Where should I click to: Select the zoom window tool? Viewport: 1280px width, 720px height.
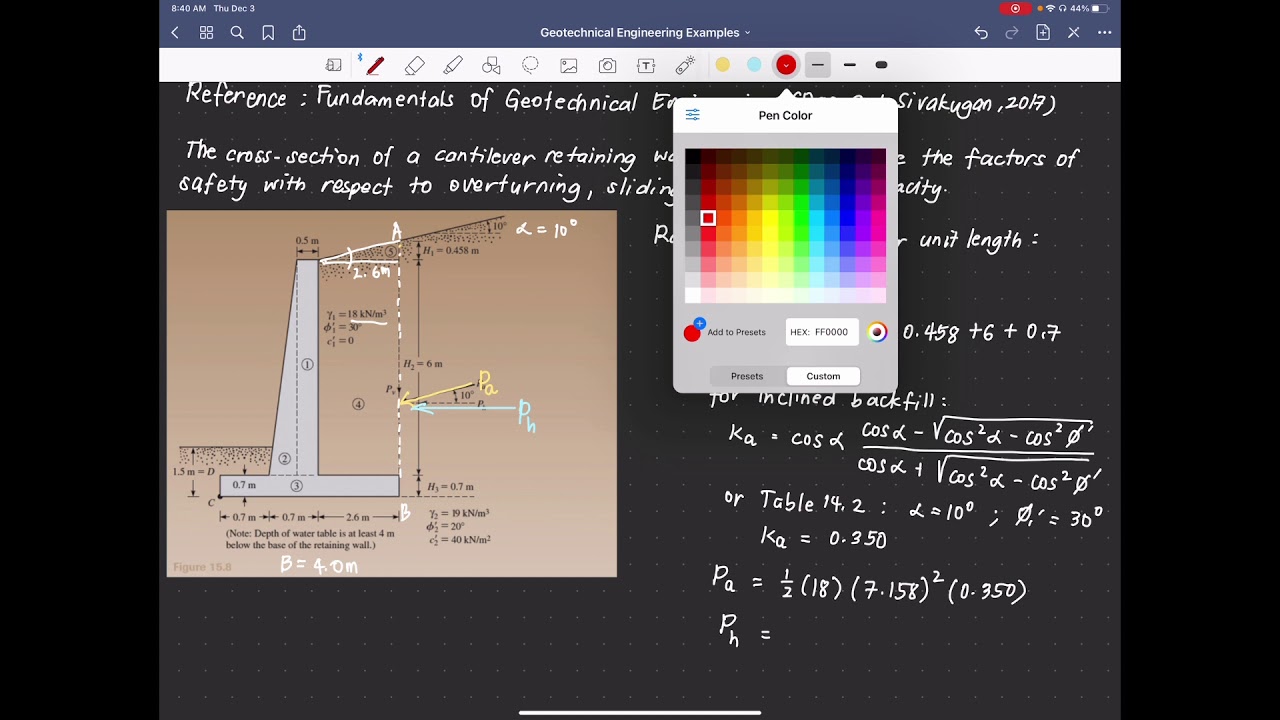pyautogui.click(x=334, y=65)
